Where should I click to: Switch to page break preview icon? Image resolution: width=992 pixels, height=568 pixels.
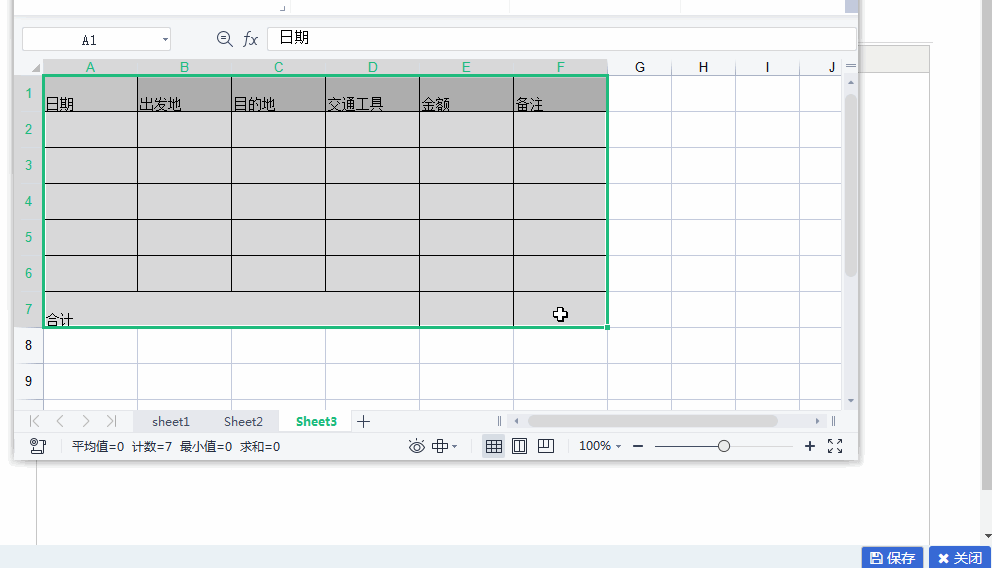[x=545, y=447]
